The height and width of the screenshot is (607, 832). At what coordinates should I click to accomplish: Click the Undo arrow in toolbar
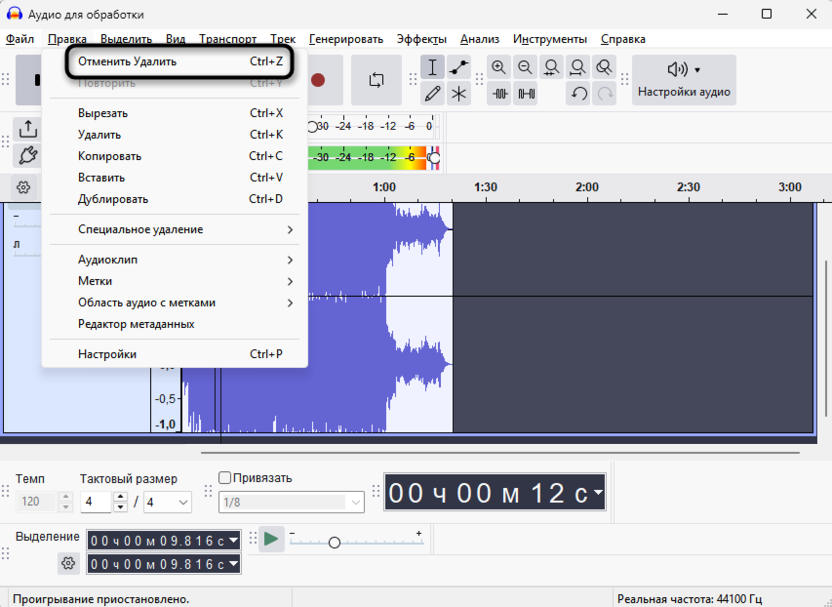[x=578, y=94]
